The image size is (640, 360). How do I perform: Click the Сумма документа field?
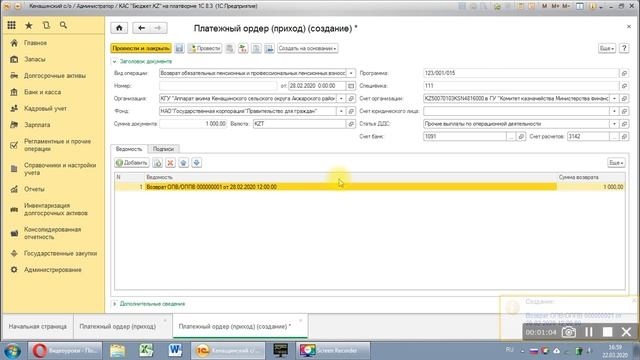point(193,124)
